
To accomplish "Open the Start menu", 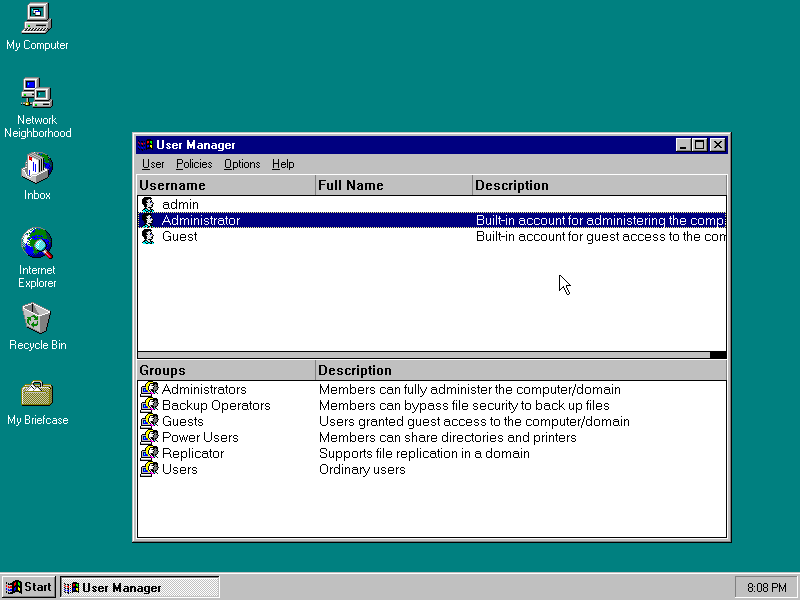I will tap(29, 587).
